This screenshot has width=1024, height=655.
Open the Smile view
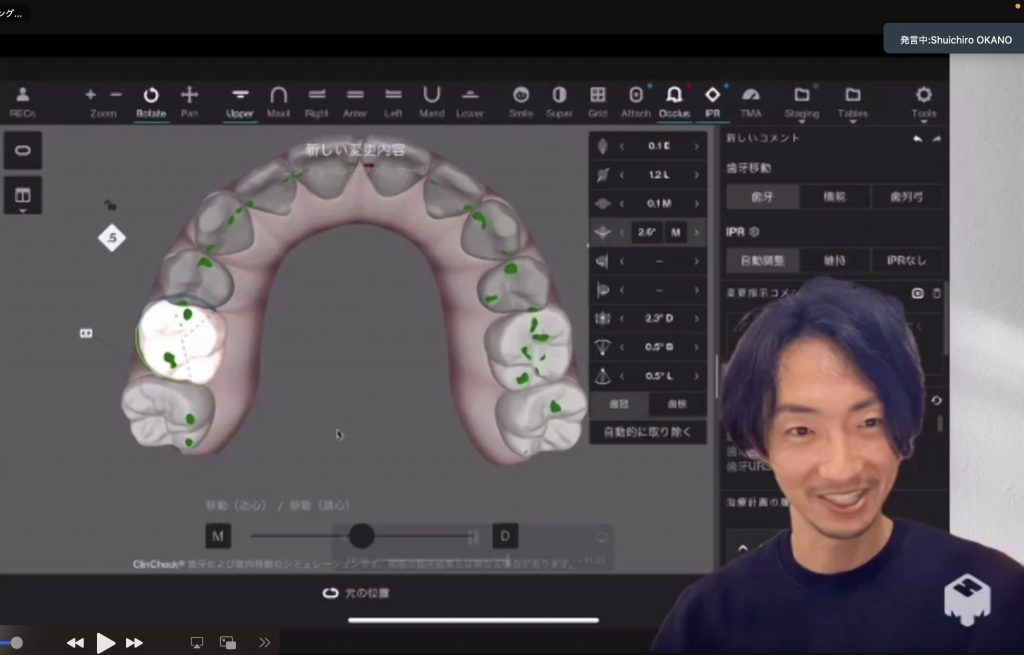(x=521, y=102)
